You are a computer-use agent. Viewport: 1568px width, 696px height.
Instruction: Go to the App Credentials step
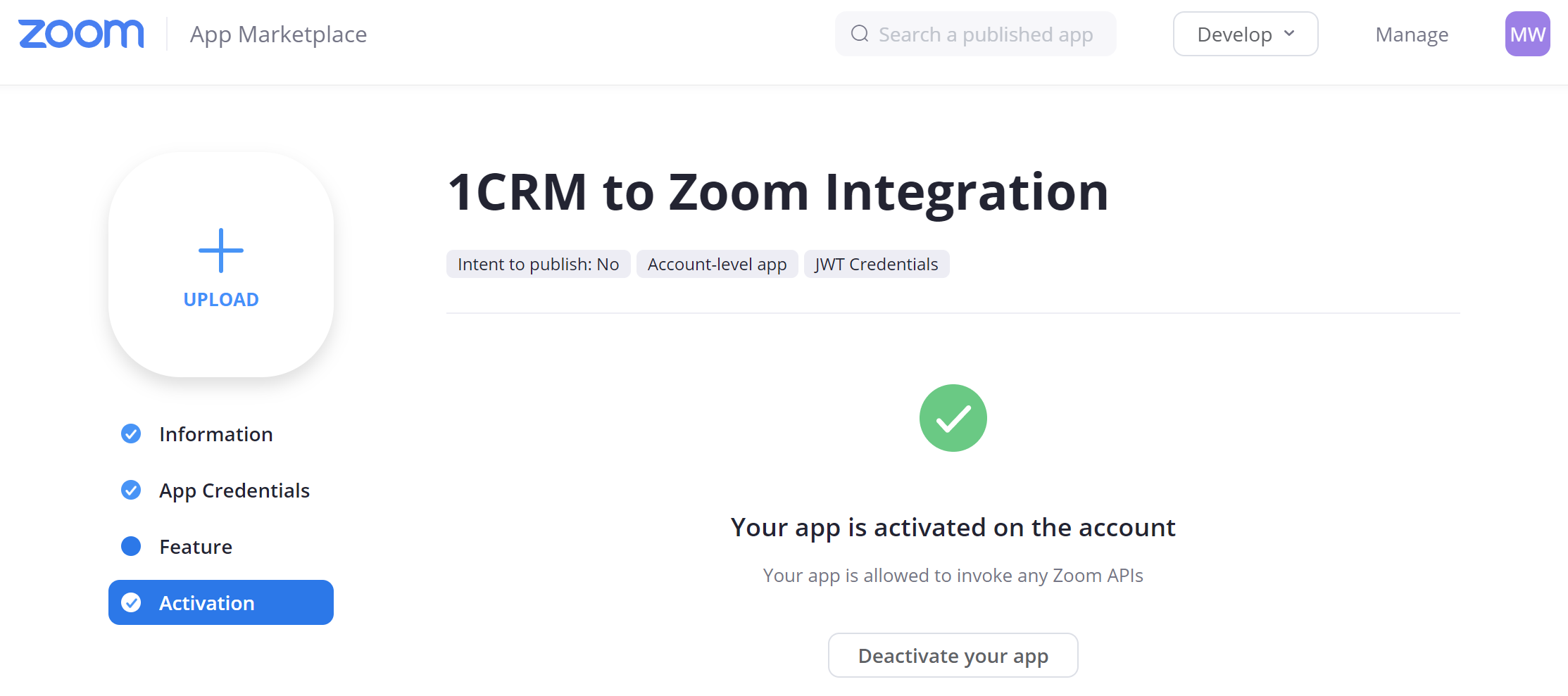234,491
